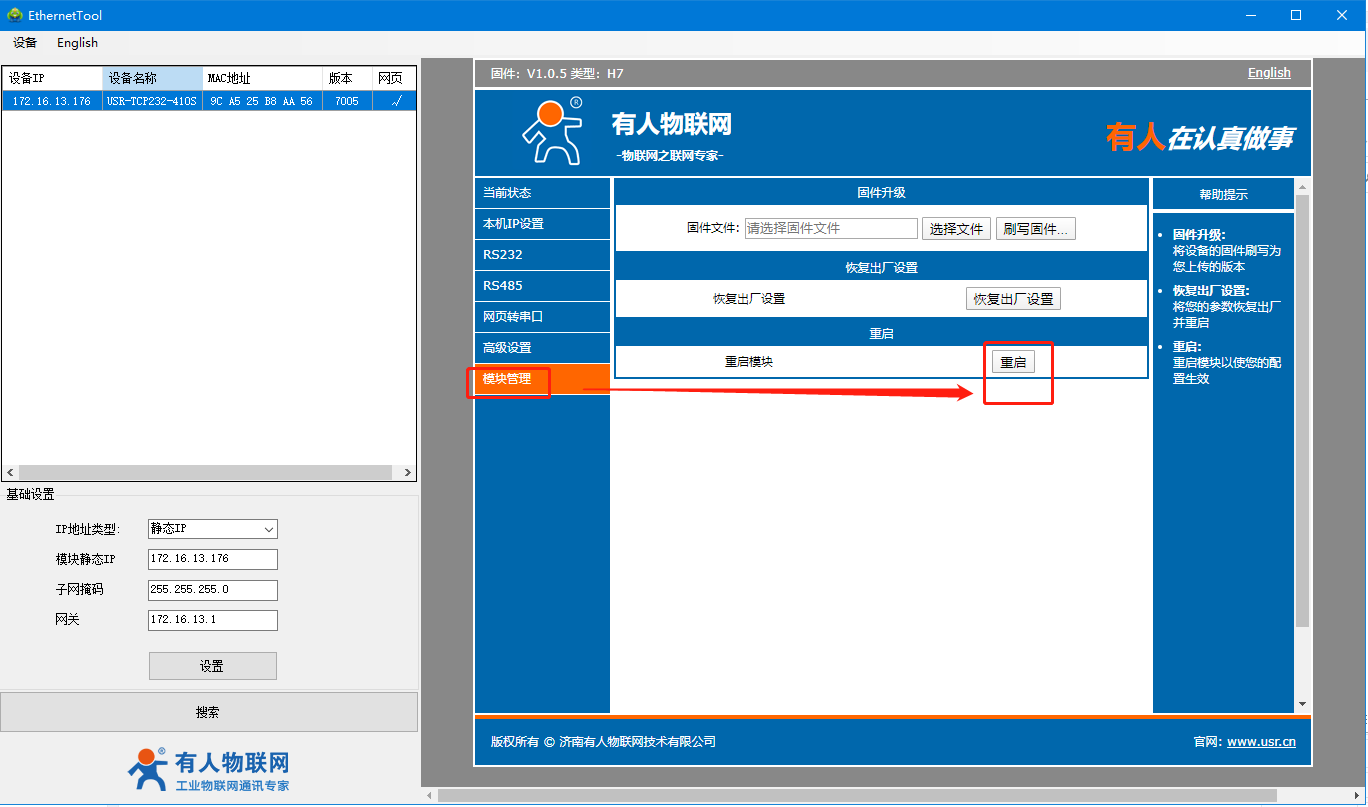
Task: Click the device list horizontal scrollbar right arrow
Action: tap(408, 473)
